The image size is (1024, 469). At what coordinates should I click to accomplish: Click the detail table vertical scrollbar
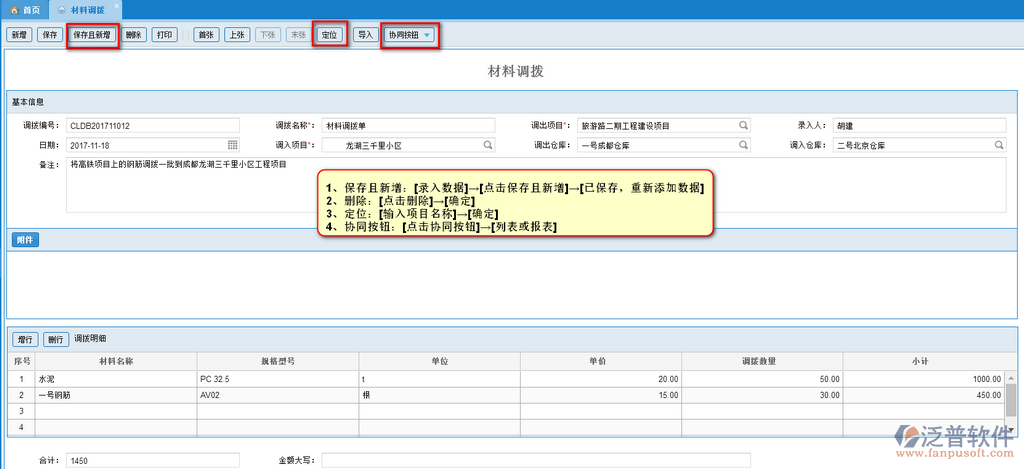(1011, 400)
